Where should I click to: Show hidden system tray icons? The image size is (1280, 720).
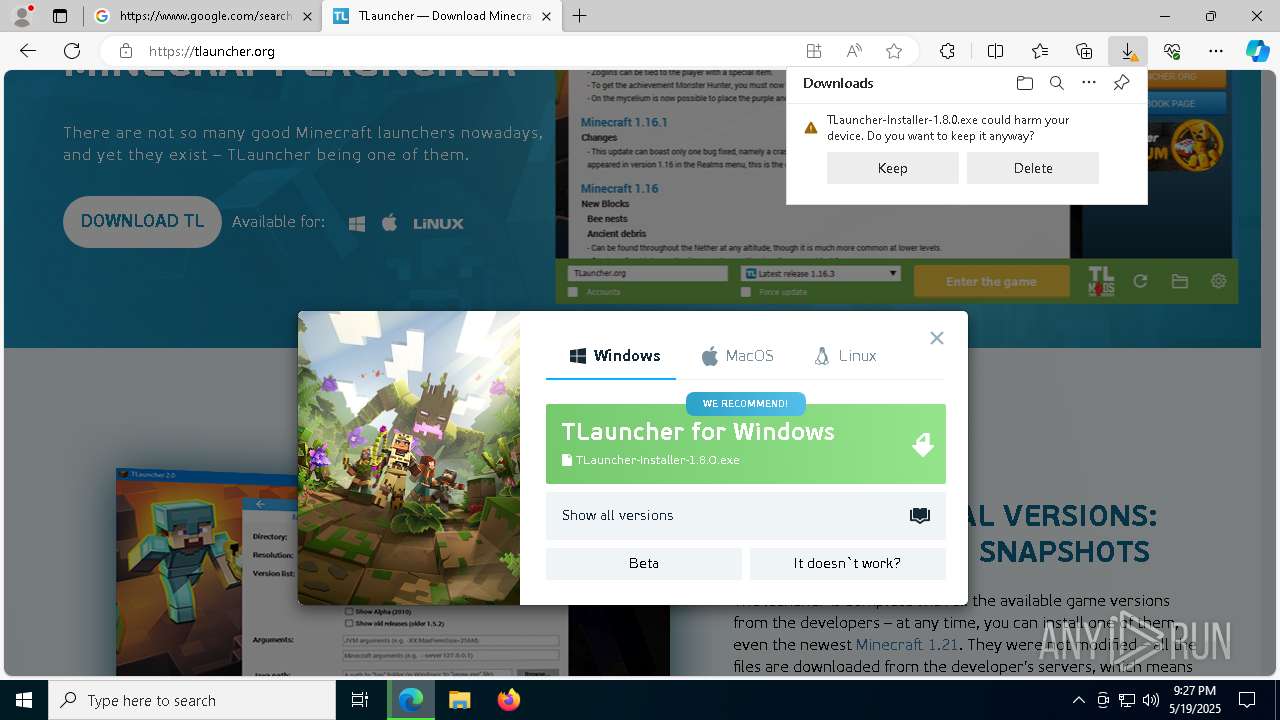[x=1078, y=700]
